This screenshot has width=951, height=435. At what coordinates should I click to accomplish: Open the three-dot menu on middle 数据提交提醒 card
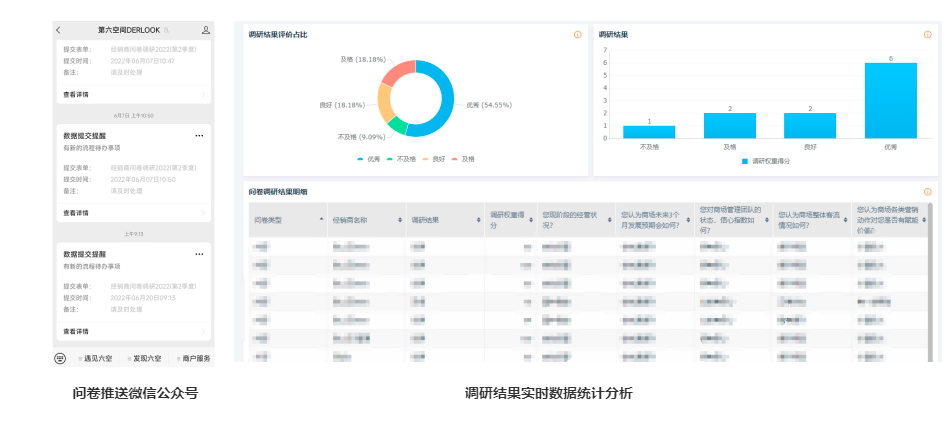[x=199, y=135]
